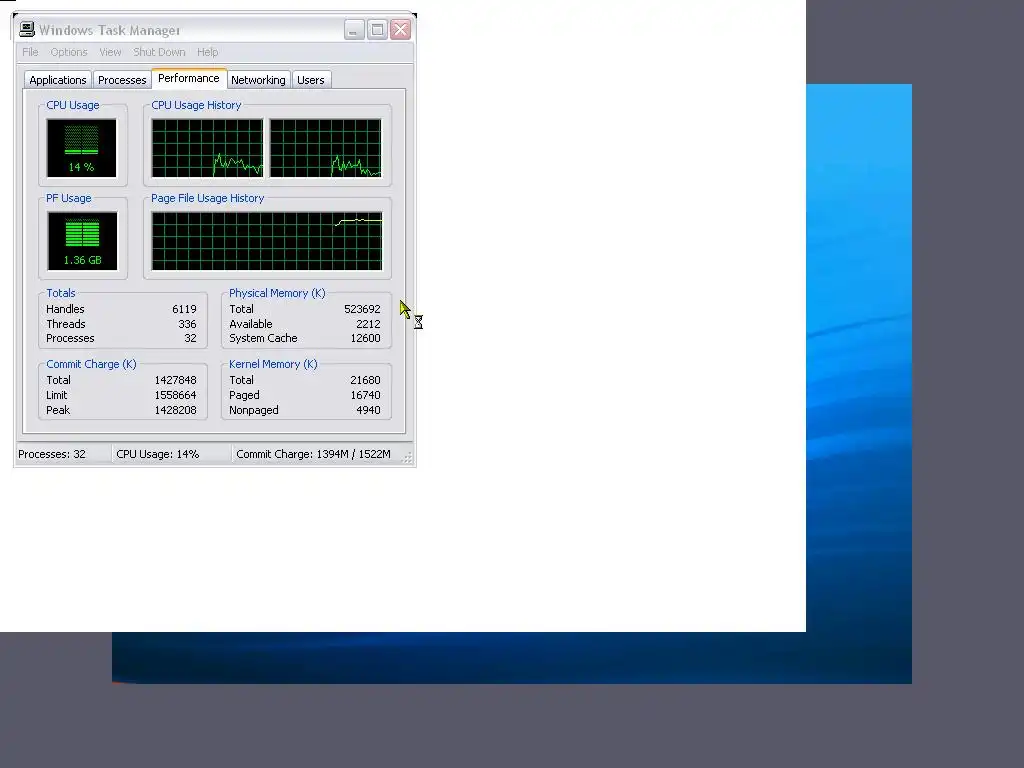Click Kernel Memory Total value 21680
The image size is (1024, 768).
coord(365,380)
